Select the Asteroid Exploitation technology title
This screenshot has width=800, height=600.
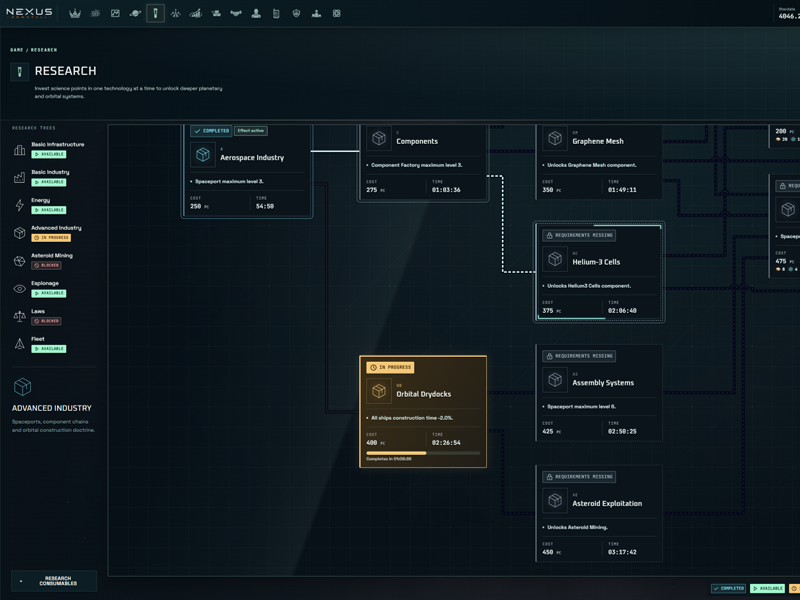coord(607,504)
